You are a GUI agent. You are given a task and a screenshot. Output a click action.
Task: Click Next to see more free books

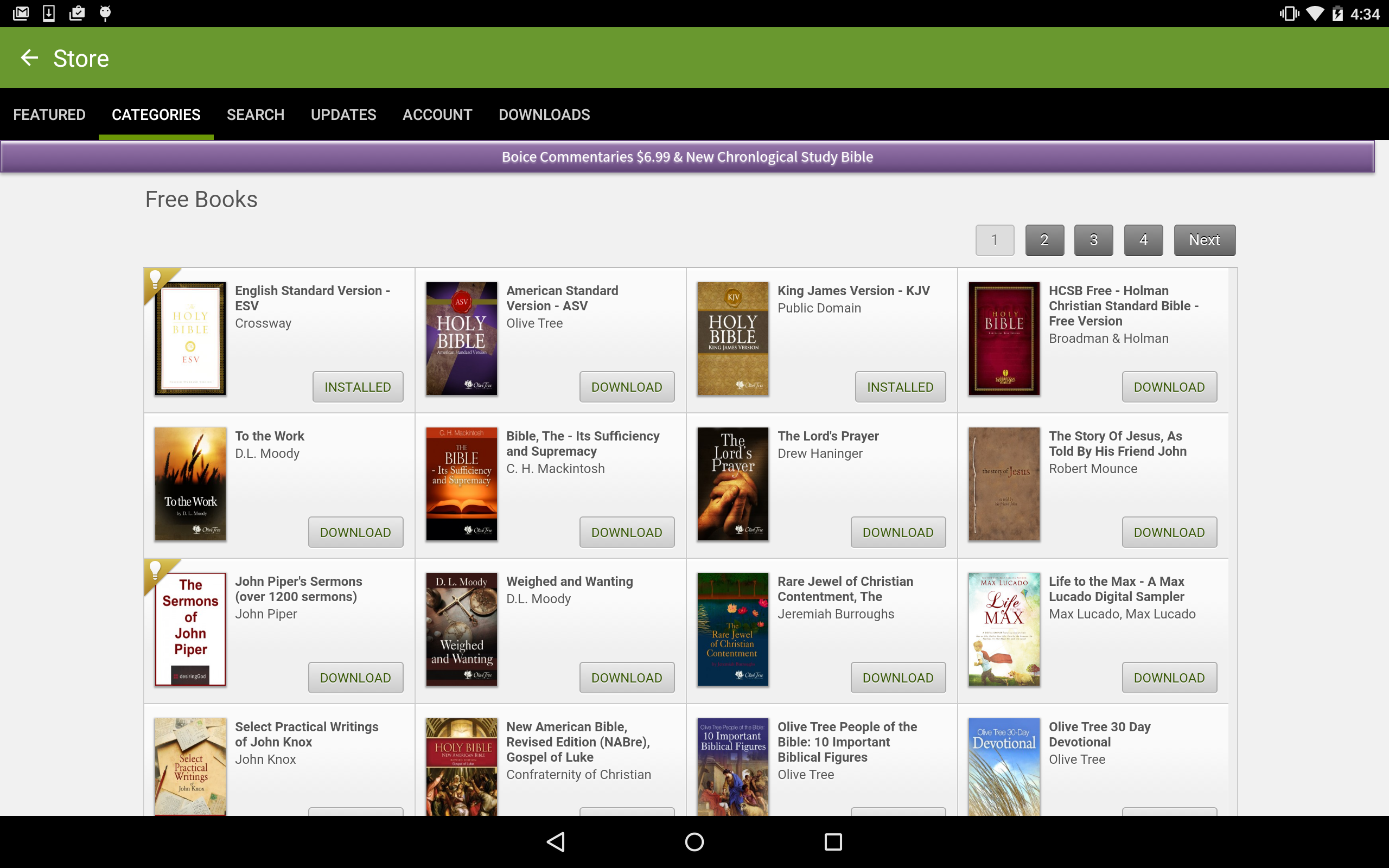1204,240
